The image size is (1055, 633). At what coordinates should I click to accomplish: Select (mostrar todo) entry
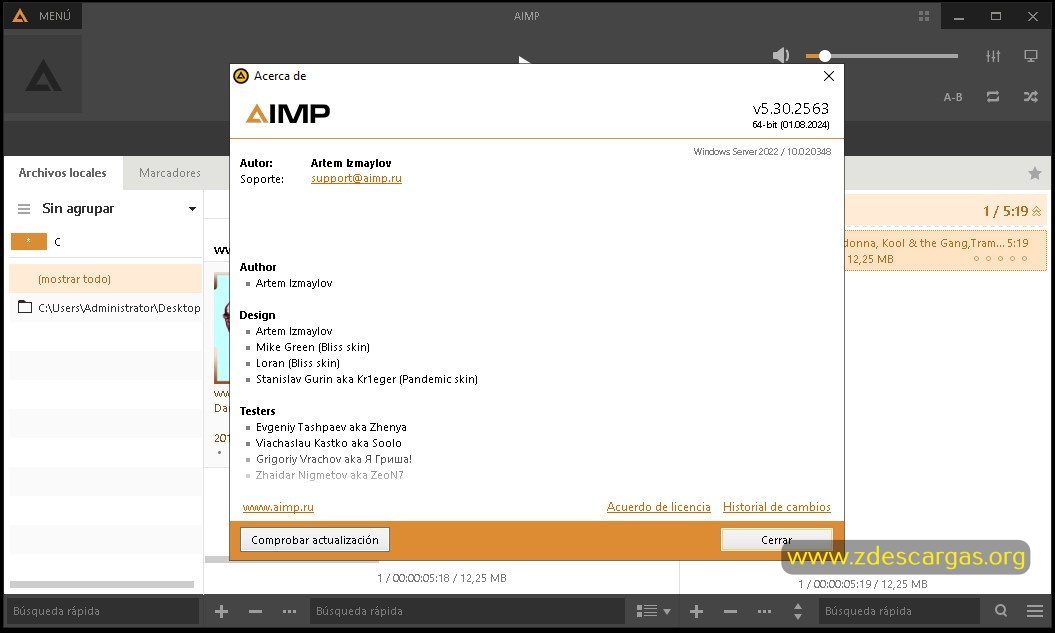[106, 278]
